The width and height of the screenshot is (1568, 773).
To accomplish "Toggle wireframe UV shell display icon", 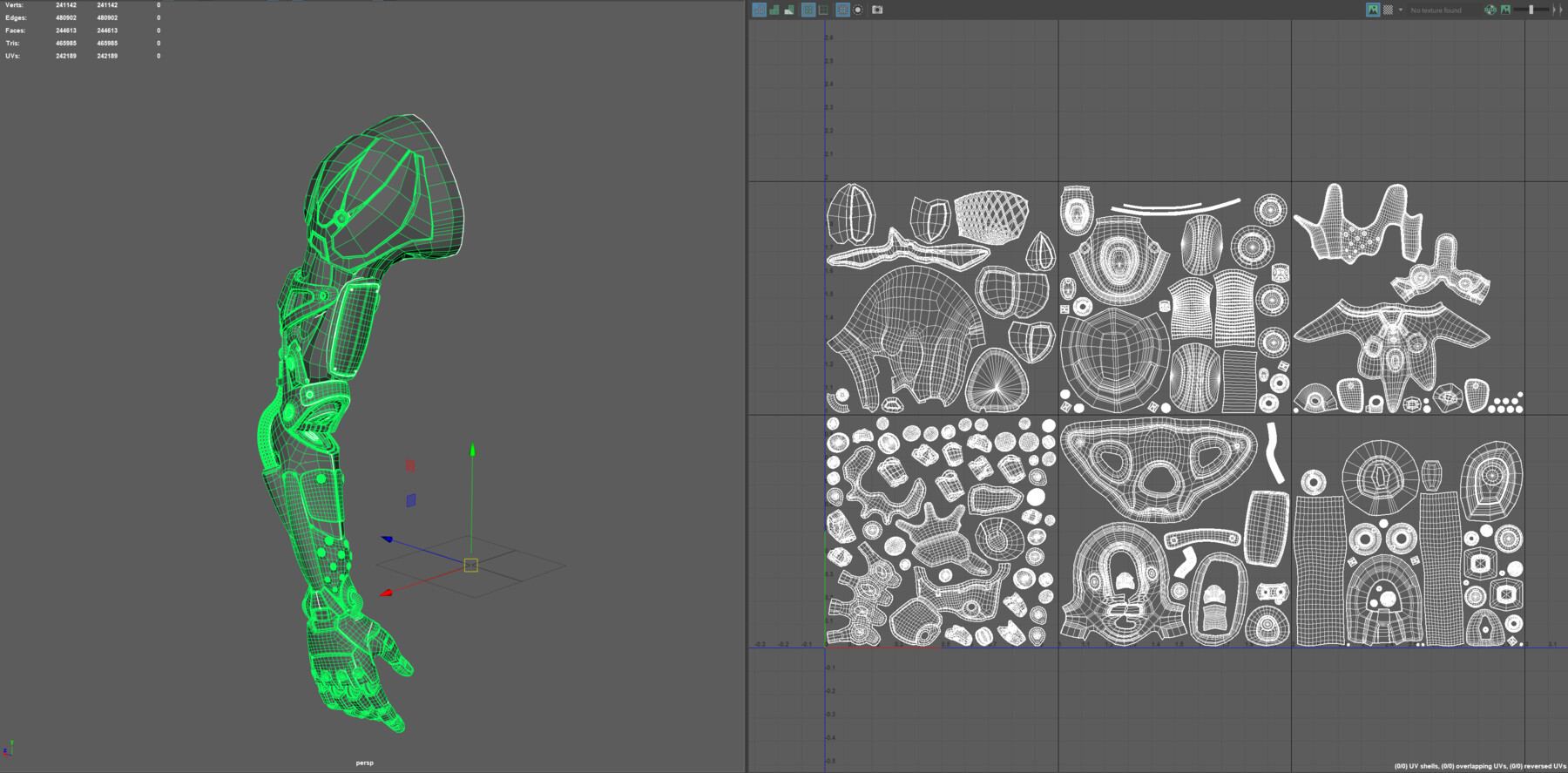I will point(759,10).
